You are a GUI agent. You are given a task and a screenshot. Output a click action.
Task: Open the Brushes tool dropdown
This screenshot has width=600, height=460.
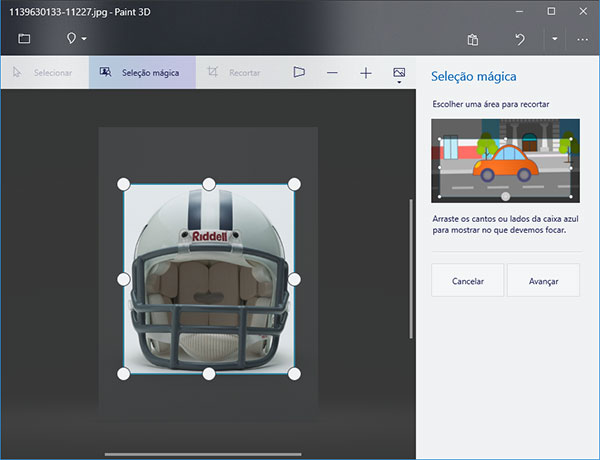click(x=77, y=38)
